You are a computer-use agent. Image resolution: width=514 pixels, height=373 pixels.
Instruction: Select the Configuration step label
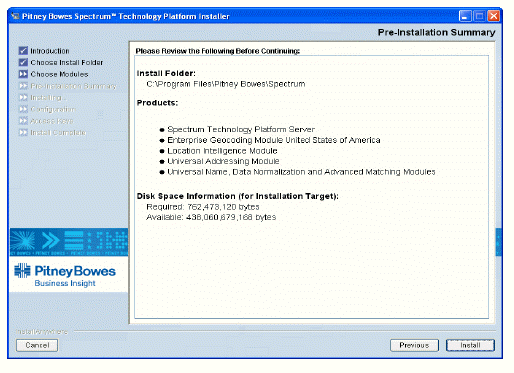(x=53, y=109)
